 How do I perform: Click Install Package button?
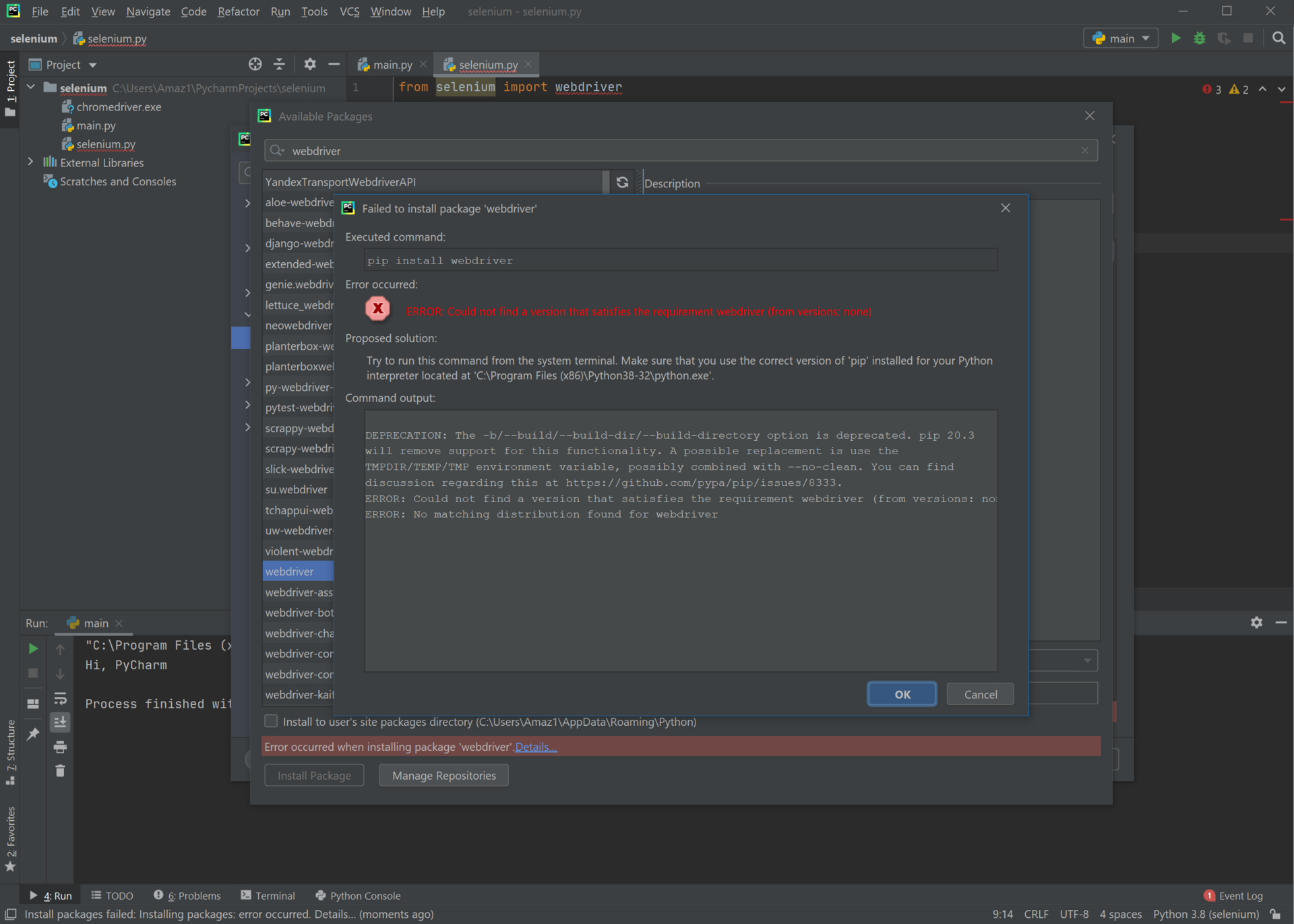(x=314, y=776)
